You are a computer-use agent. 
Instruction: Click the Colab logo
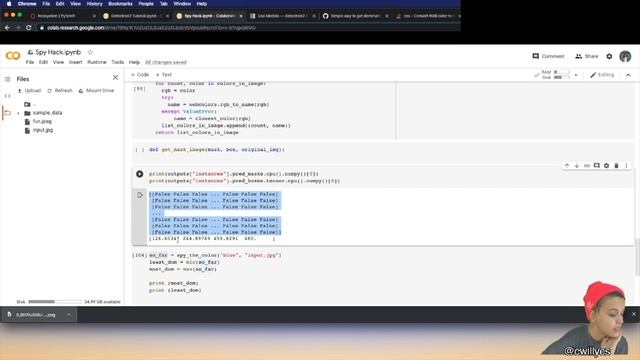[x=13, y=56]
